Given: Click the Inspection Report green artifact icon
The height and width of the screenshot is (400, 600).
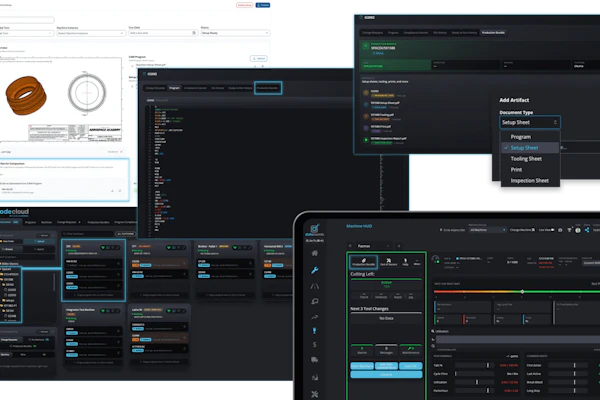Looking at the screenshot, I should point(366,140).
